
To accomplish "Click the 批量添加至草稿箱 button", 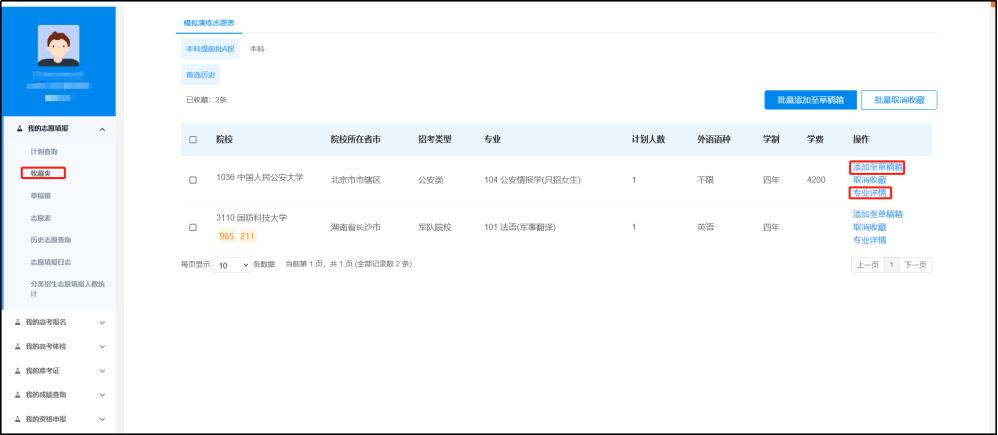I will coord(808,99).
